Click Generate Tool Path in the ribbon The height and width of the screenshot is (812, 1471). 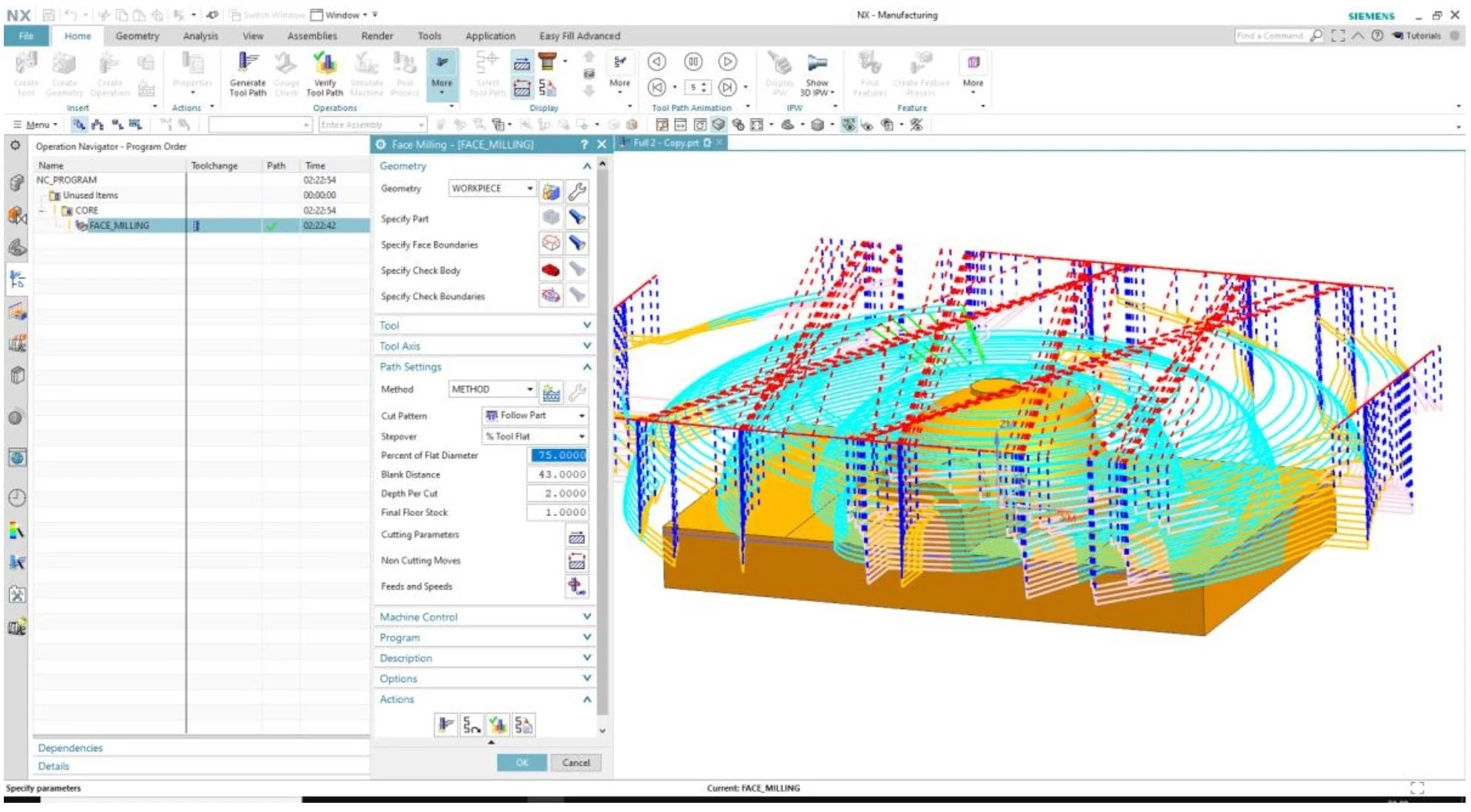248,74
